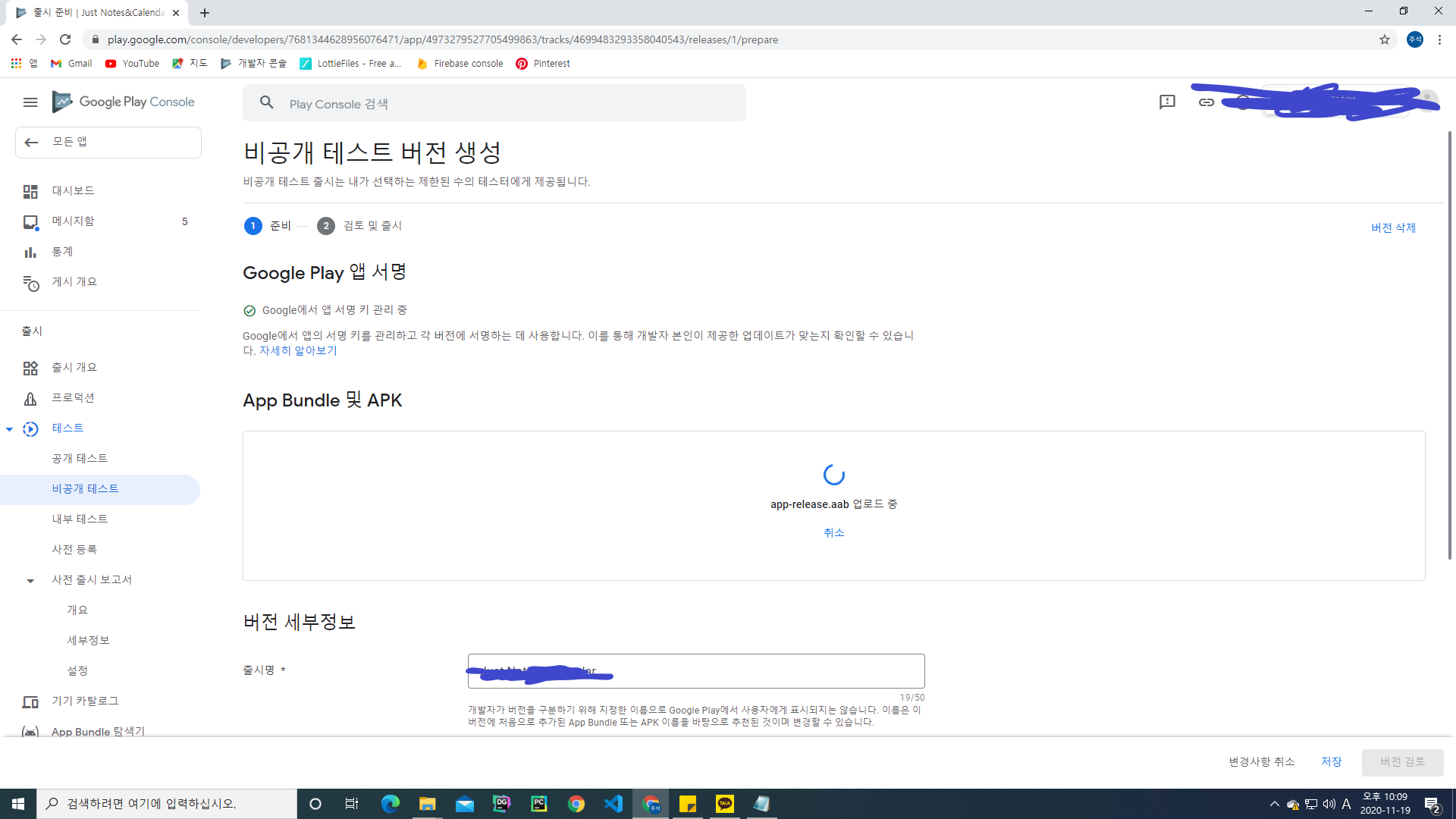Copy page link via chain icon
Image resolution: width=1456 pixels, height=819 pixels.
(x=1206, y=102)
